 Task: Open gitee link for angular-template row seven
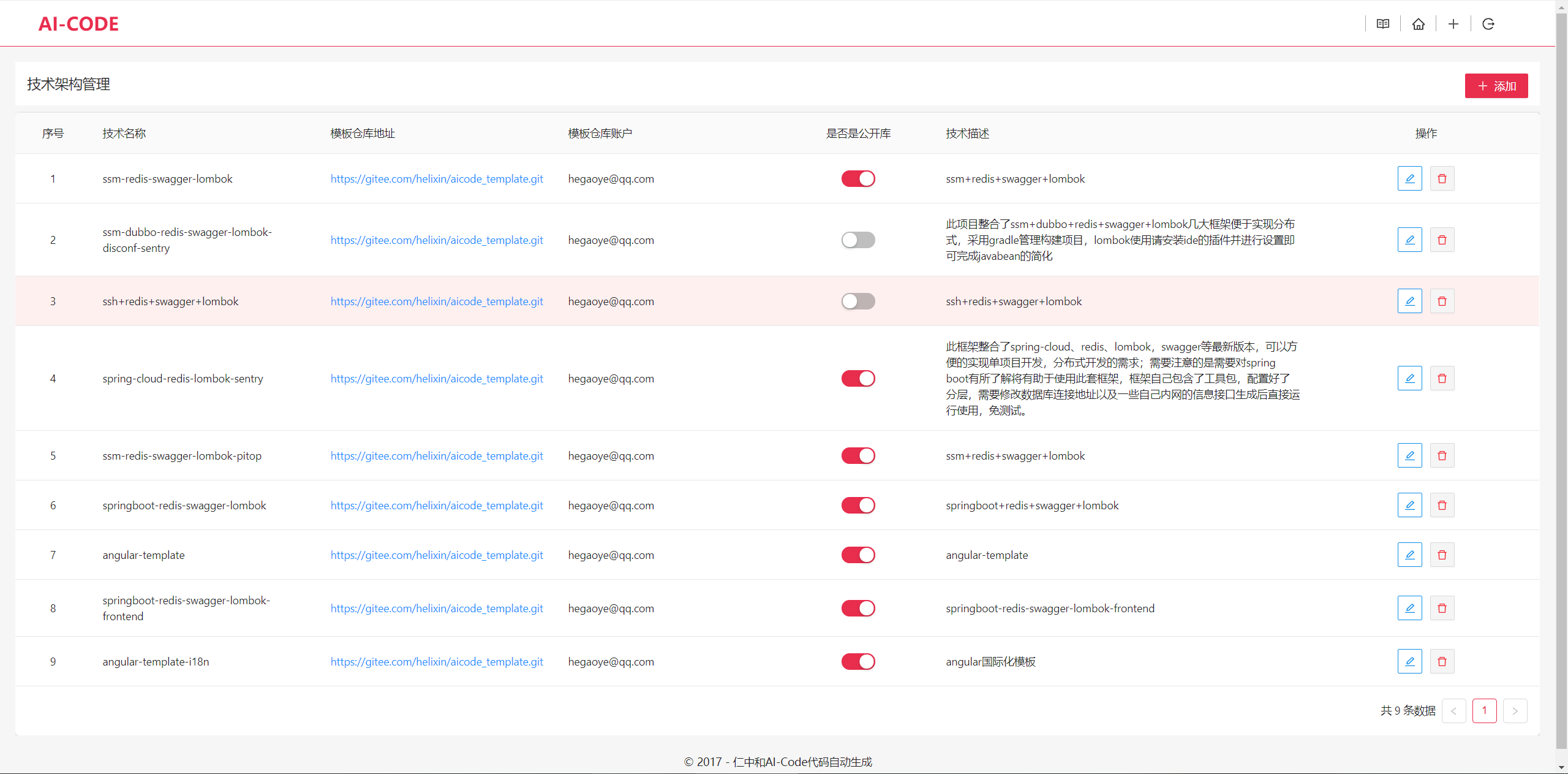(x=437, y=555)
